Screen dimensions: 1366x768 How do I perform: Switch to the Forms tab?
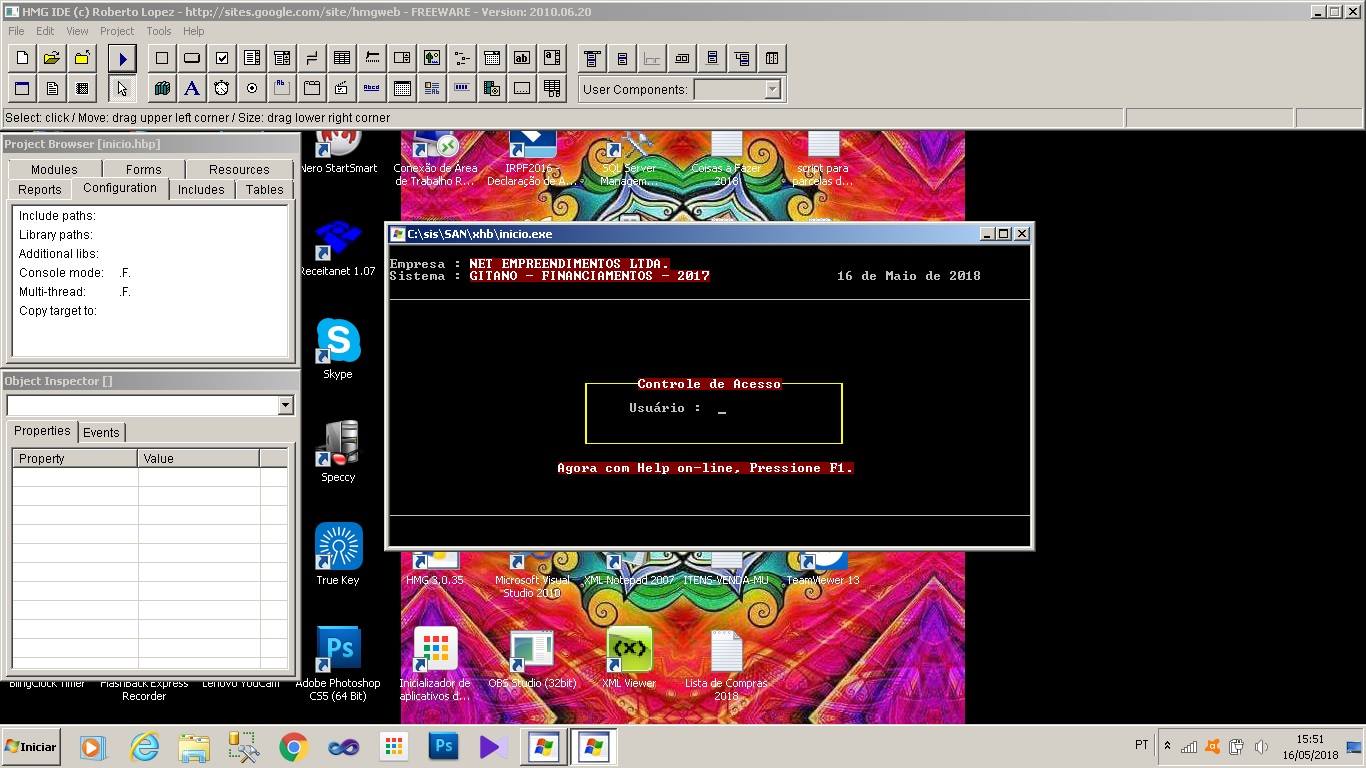click(144, 169)
